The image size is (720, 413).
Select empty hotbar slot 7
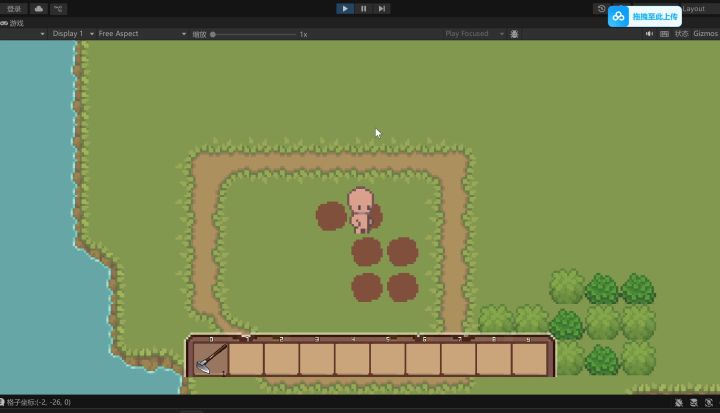pos(458,359)
